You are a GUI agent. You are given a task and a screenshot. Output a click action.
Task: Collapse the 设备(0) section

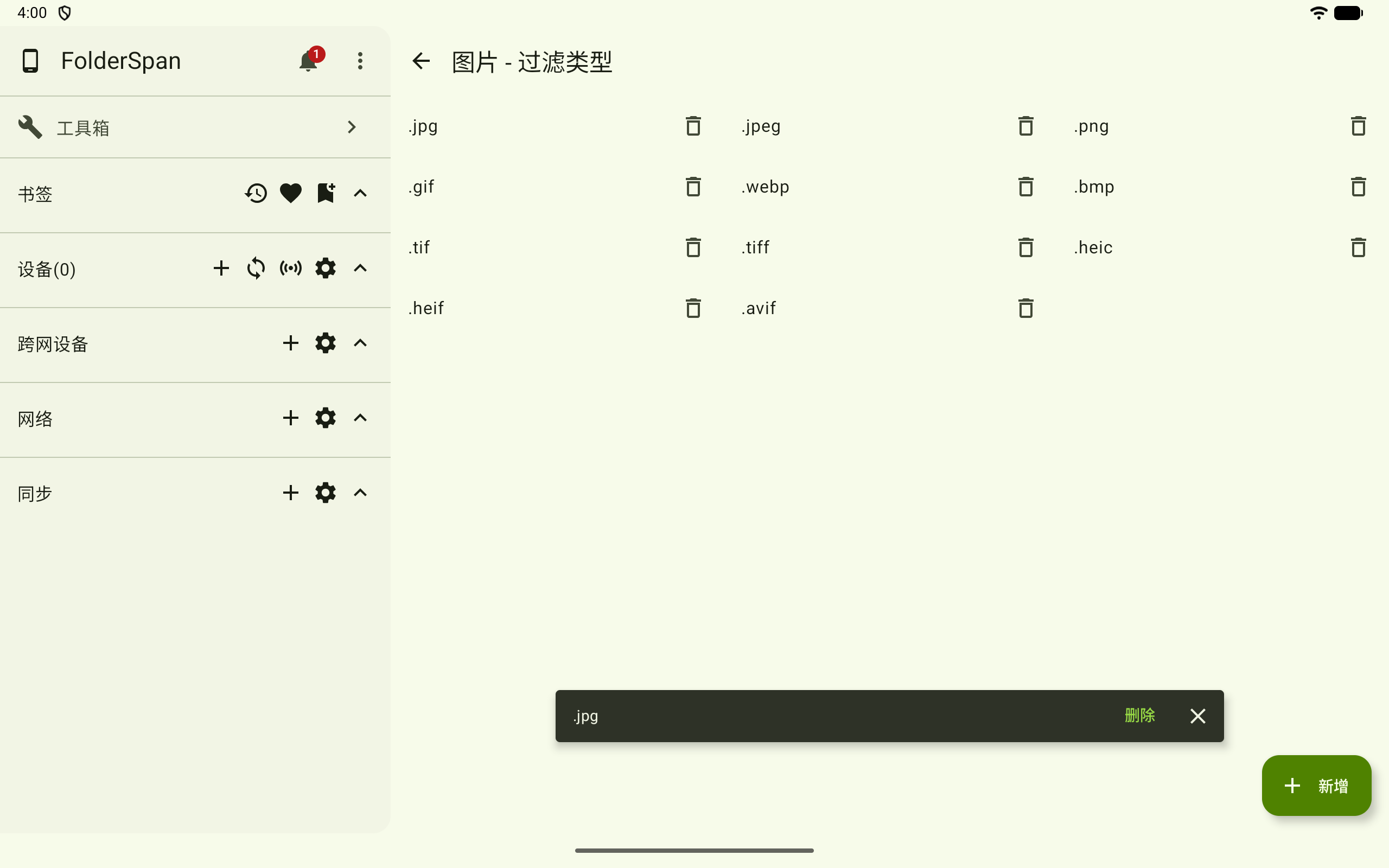(x=360, y=268)
